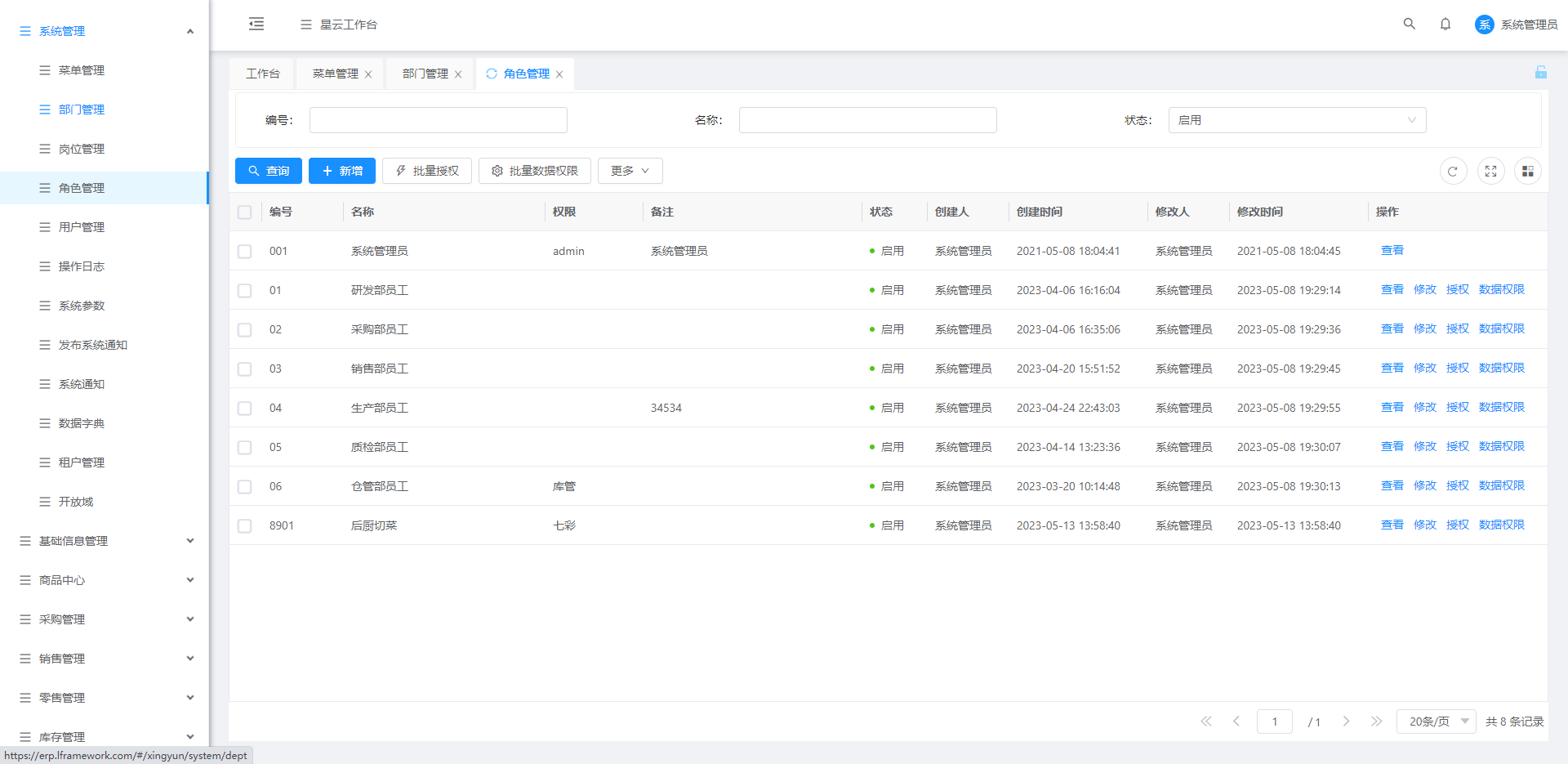
Task: Click the 菜单管理 sidebar icon
Action: 45,70
